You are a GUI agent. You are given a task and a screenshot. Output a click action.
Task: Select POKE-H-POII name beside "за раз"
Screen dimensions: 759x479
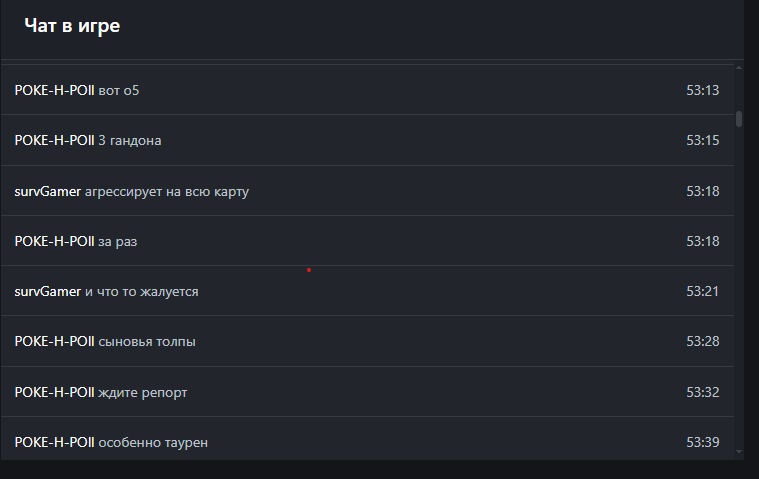54,241
